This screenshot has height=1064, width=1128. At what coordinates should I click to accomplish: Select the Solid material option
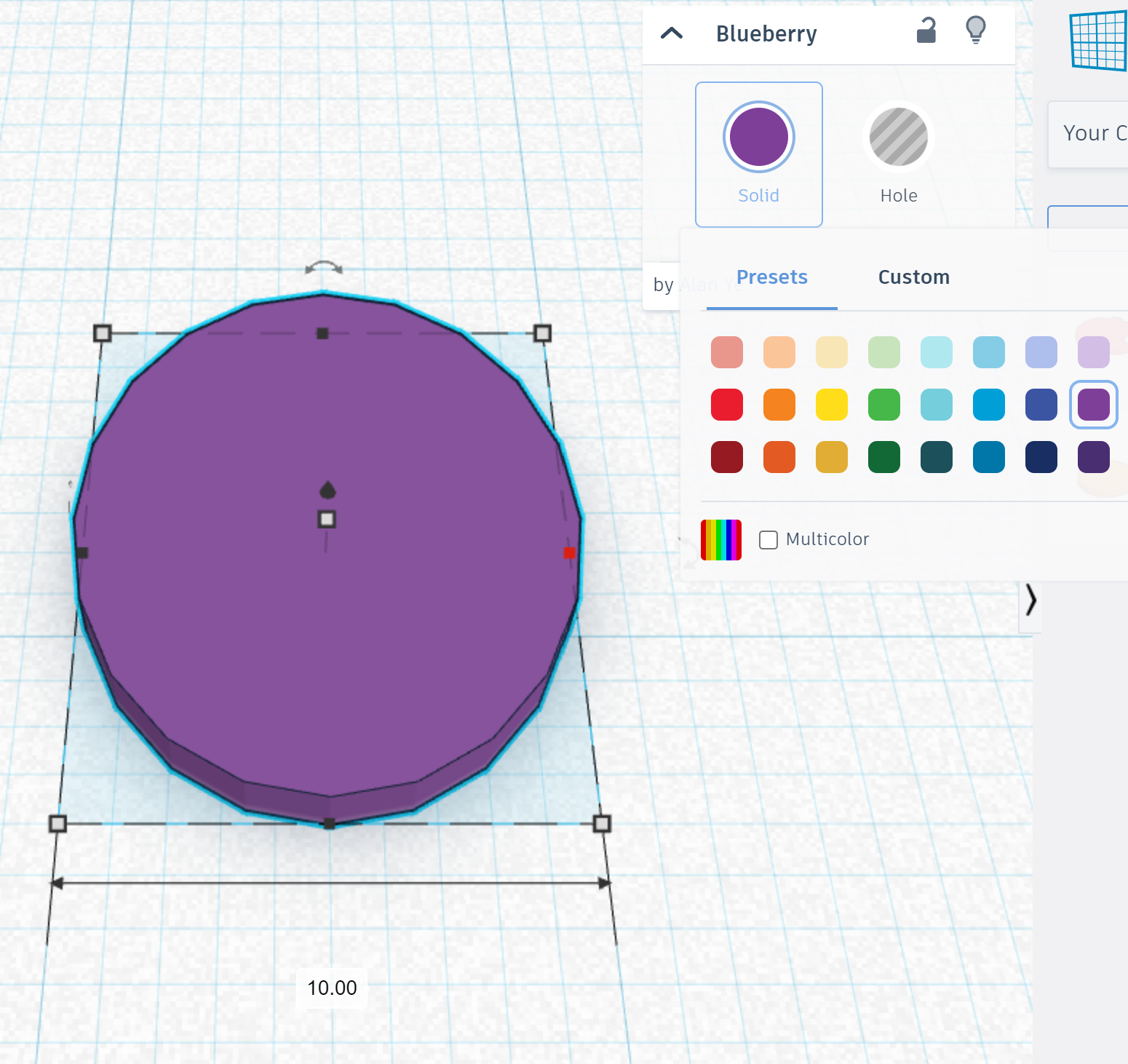click(758, 137)
